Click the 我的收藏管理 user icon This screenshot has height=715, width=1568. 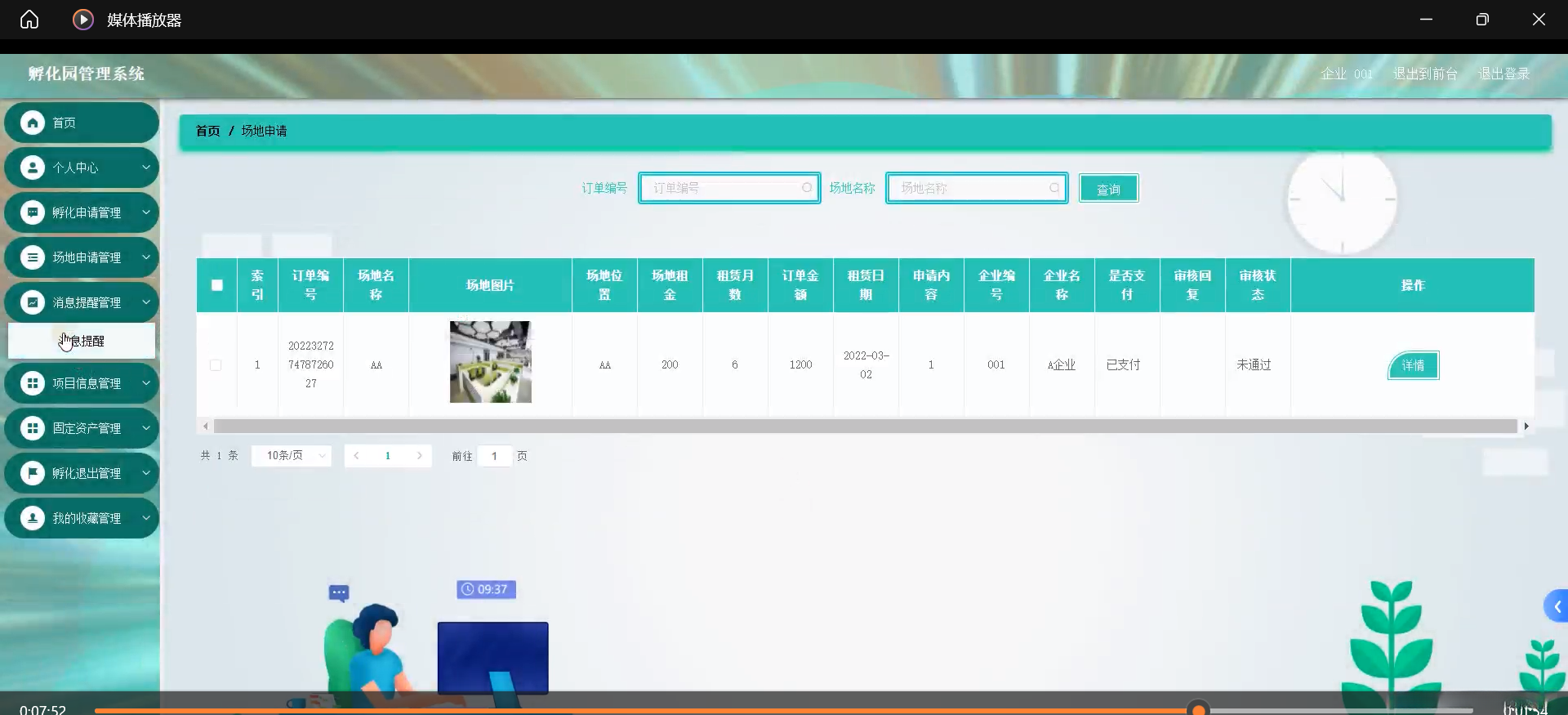click(x=33, y=518)
